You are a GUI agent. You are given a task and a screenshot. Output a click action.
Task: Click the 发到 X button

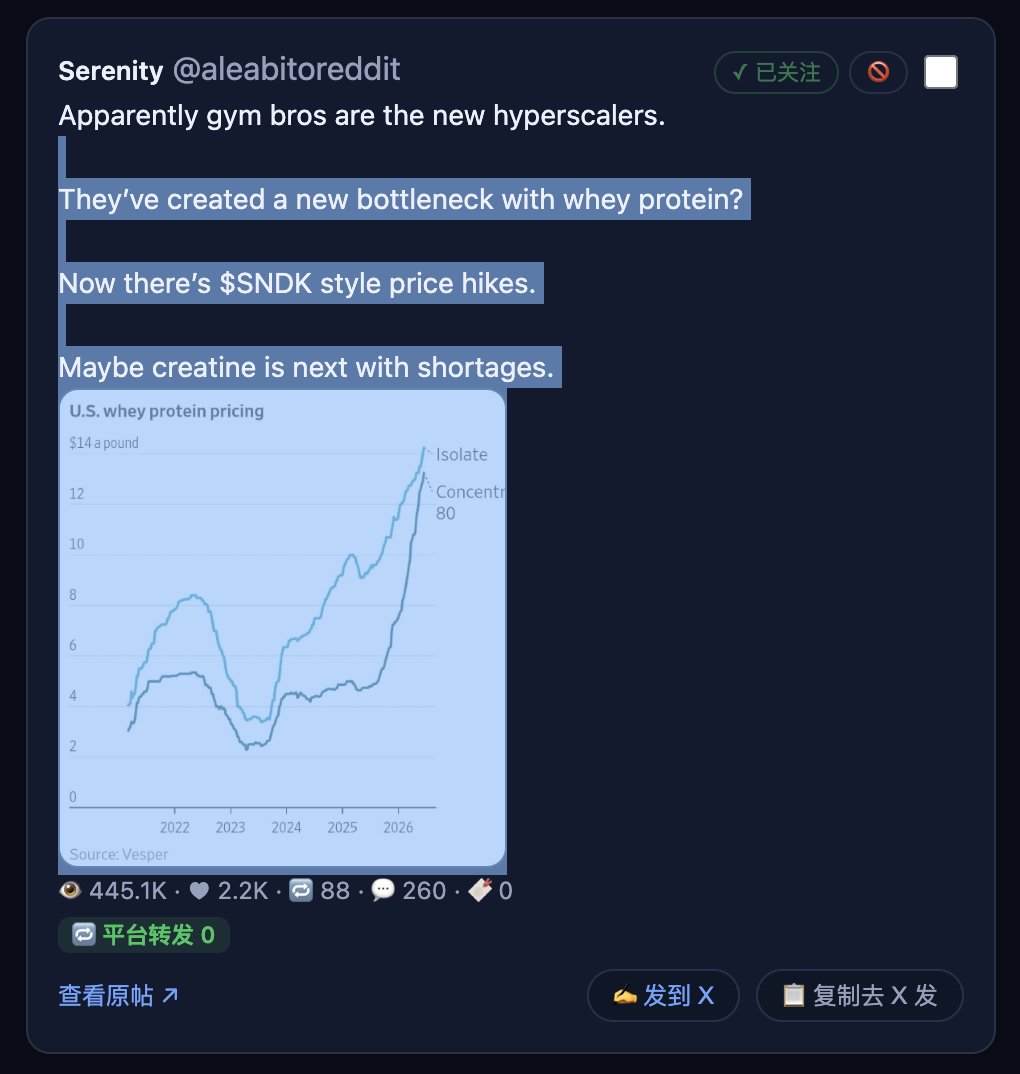(663, 995)
